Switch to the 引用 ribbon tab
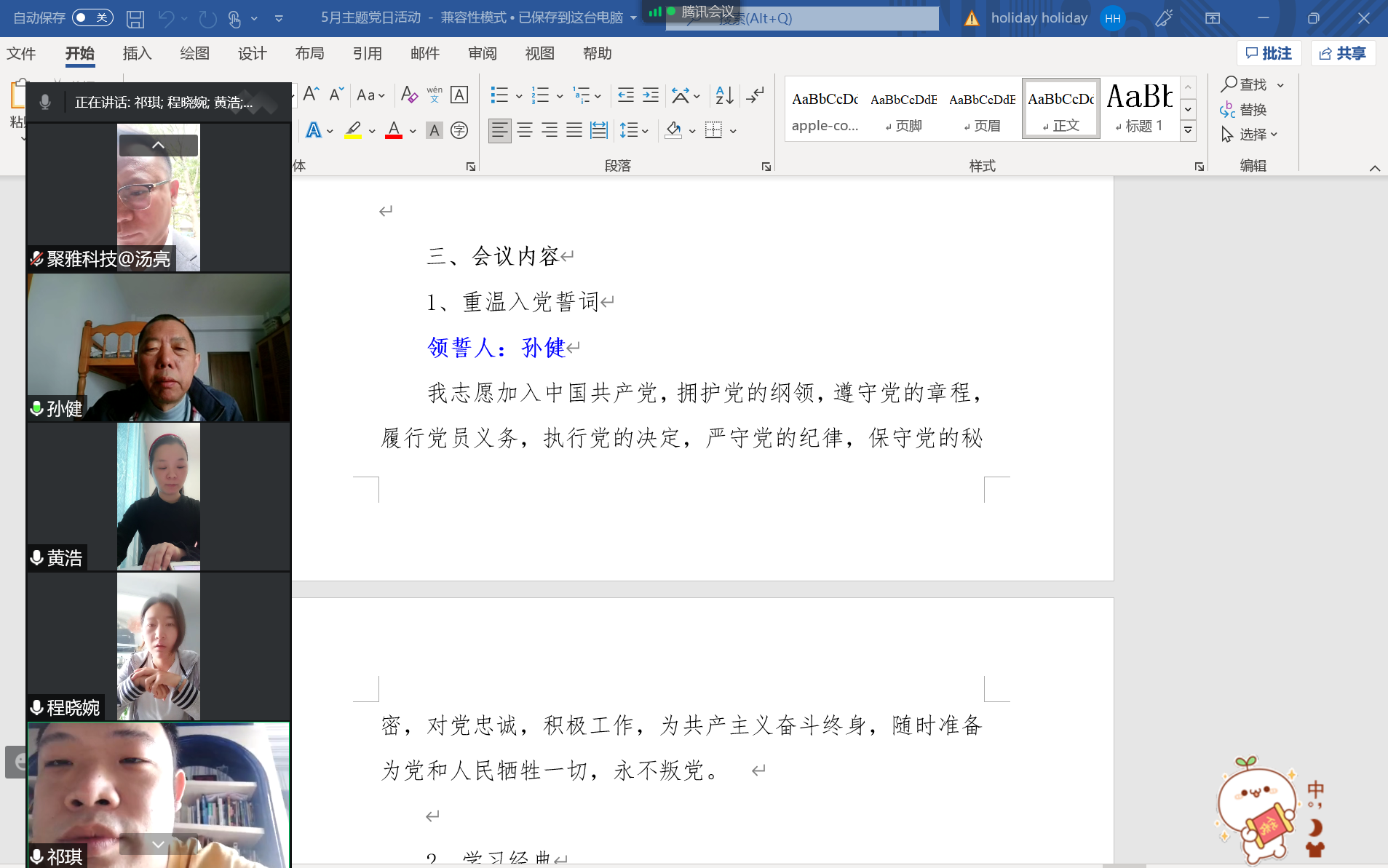 click(x=367, y=53)
